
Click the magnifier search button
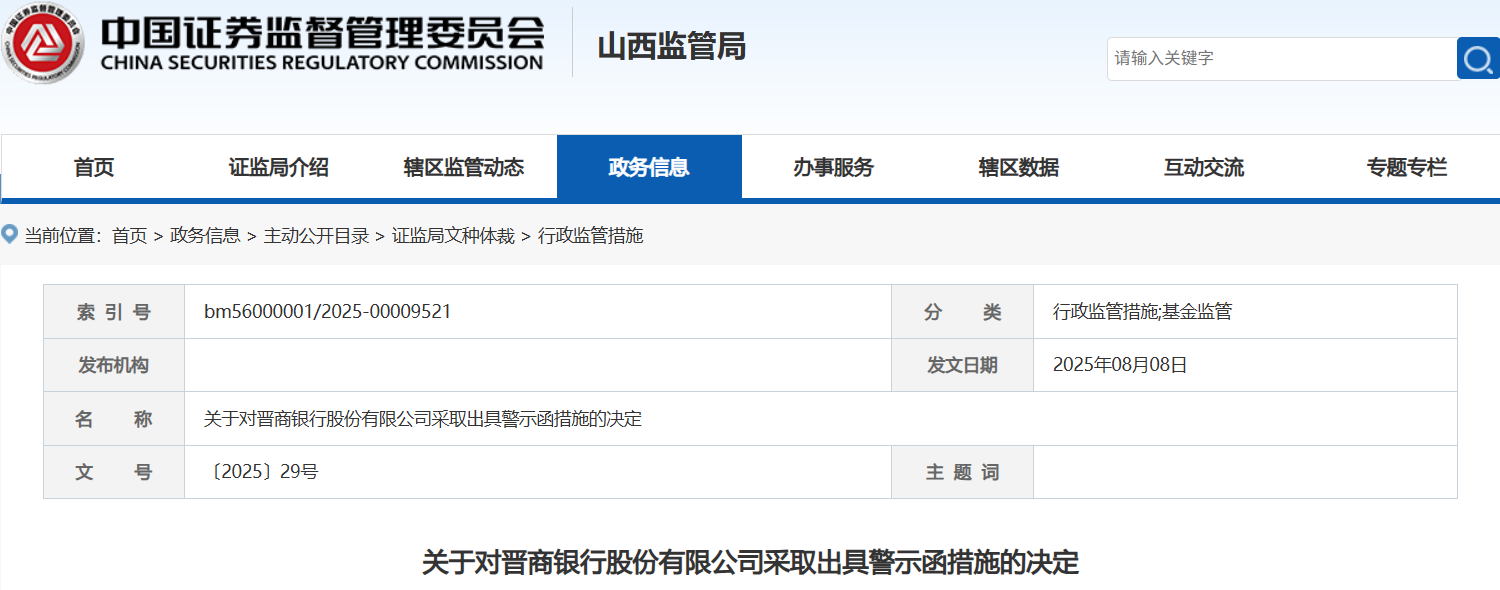coord(1477,59)
